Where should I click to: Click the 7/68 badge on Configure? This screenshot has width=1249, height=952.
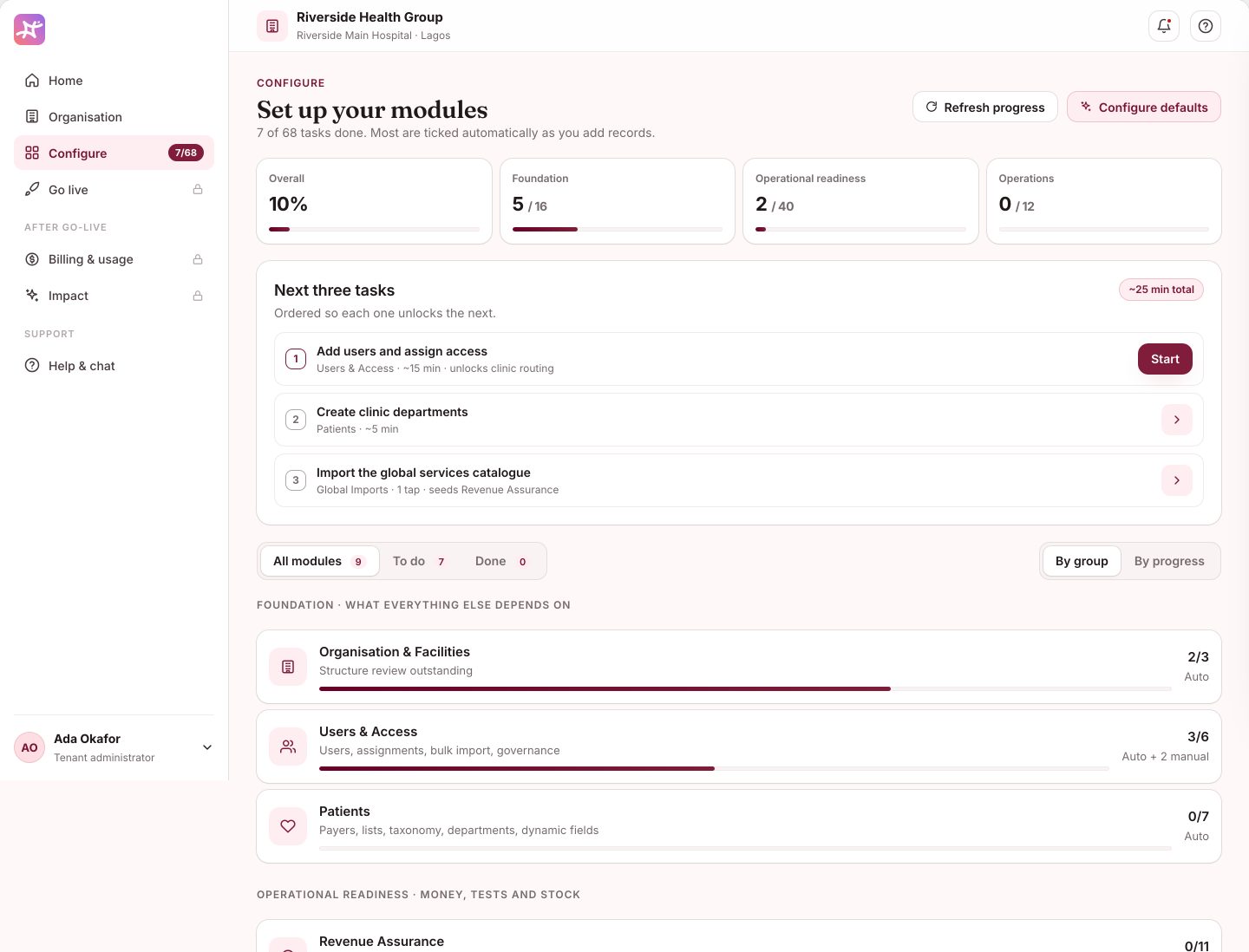click(186, 153)
